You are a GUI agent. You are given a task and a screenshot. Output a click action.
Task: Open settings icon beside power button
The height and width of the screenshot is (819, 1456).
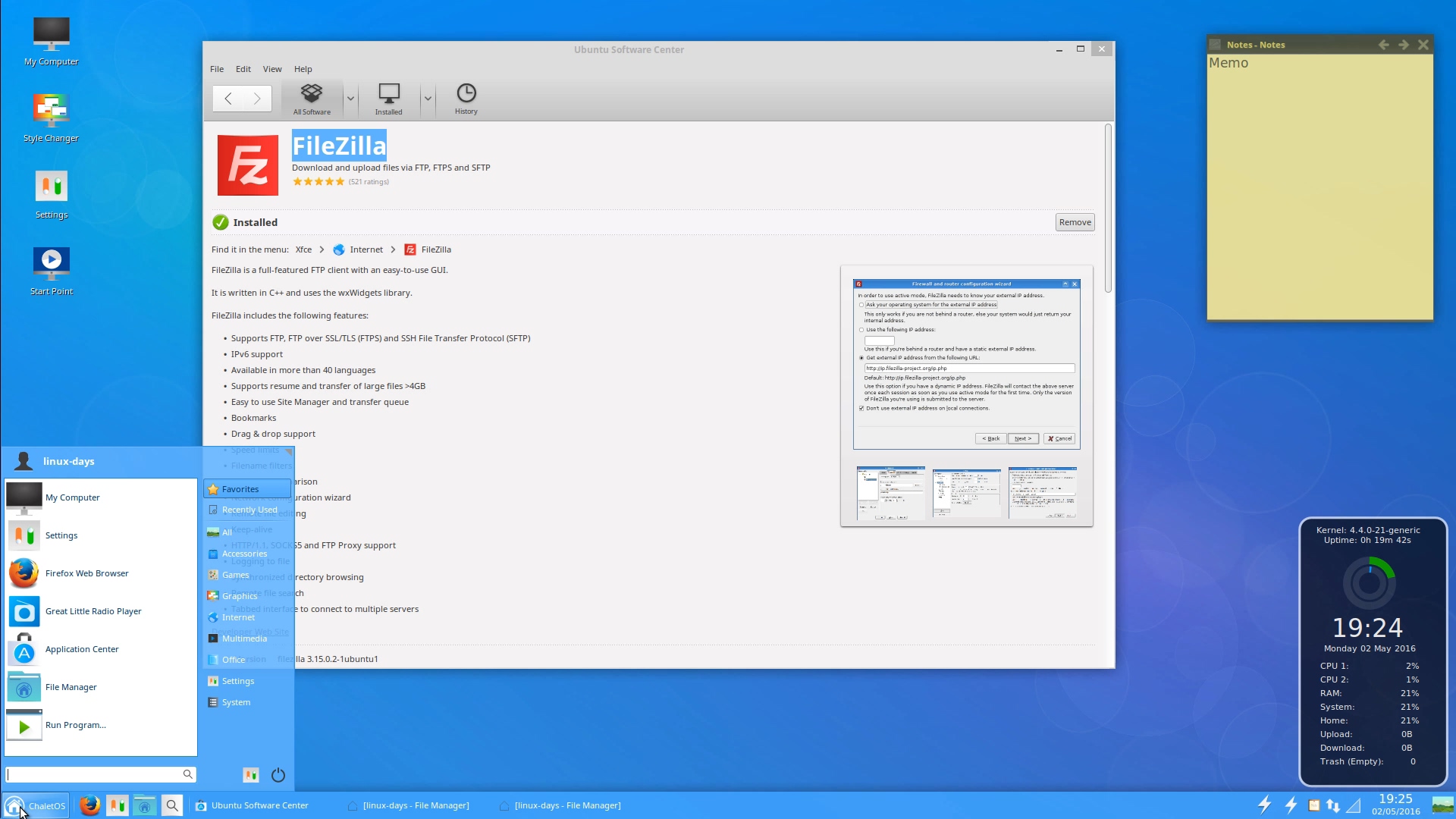251,774
